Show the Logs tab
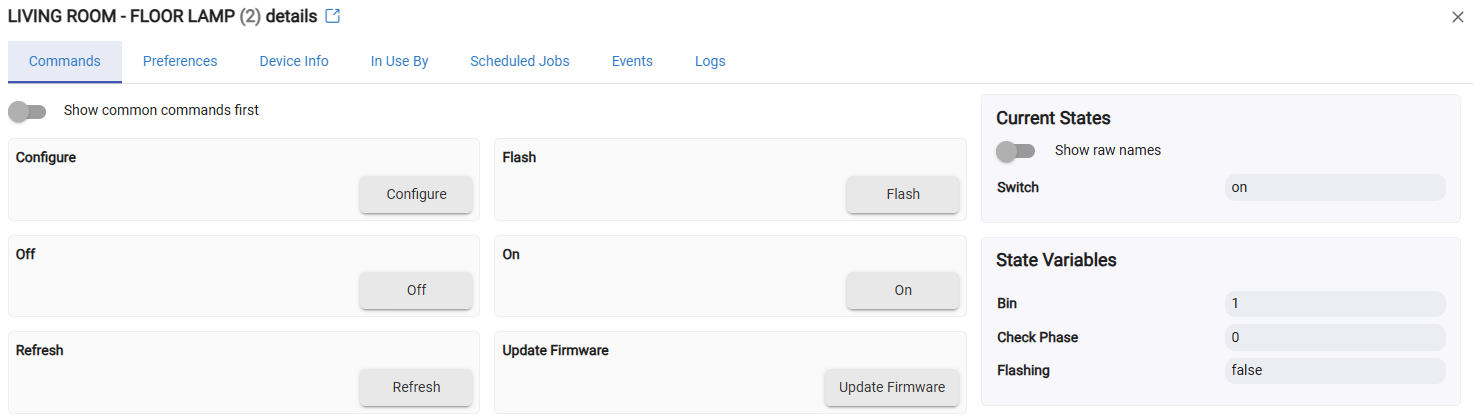The height and width of the screenshot is (415, 1473). pyautogui.click(x=710, y=61)
